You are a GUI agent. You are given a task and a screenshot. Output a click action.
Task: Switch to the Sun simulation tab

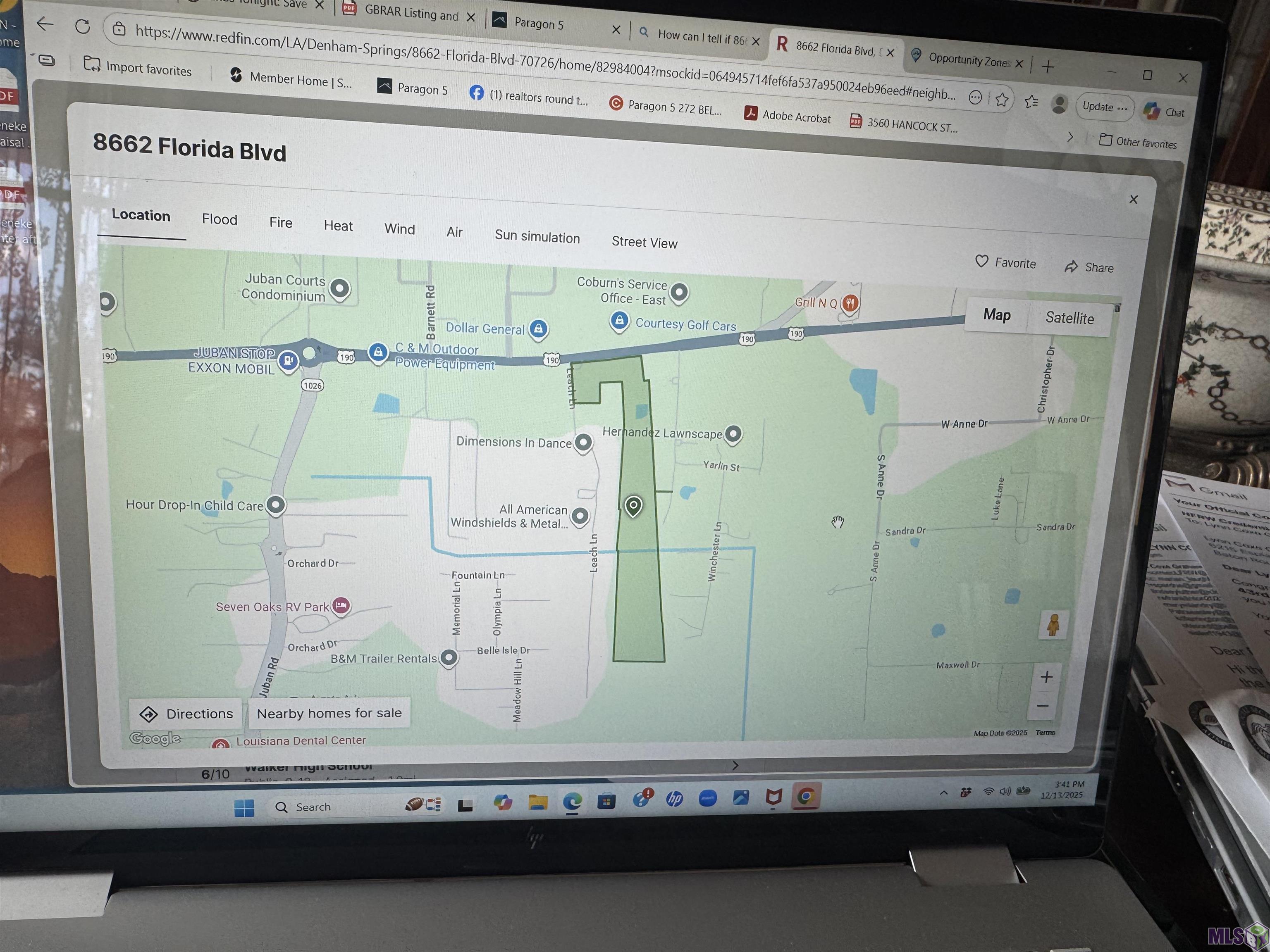(537, 236)
